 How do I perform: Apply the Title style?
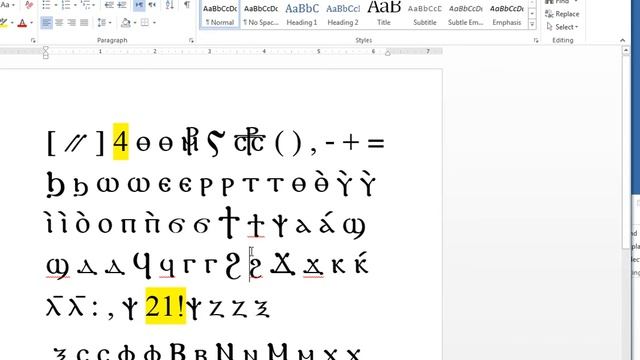pos(384,15)
